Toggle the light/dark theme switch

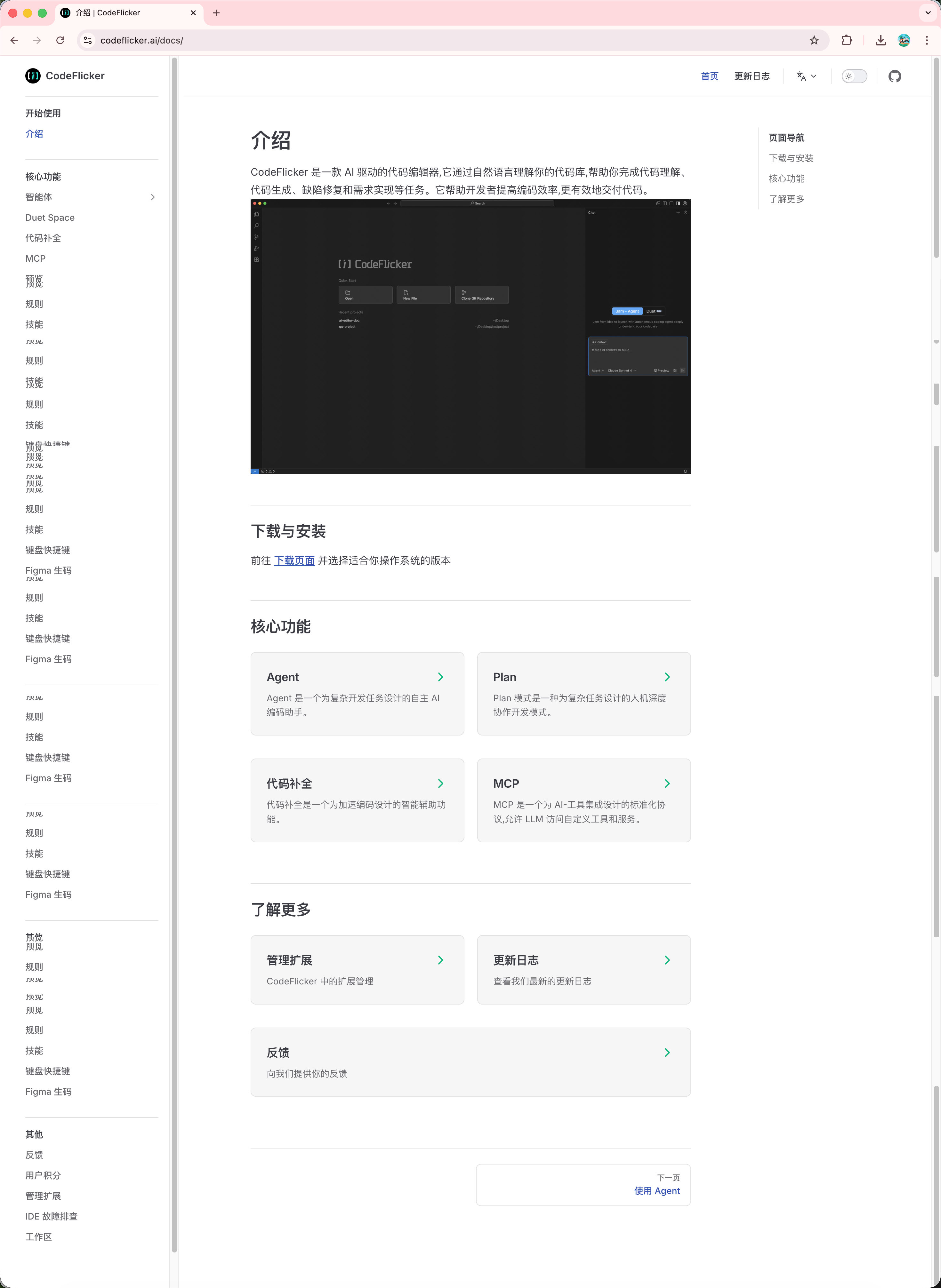tap(854, 76)
